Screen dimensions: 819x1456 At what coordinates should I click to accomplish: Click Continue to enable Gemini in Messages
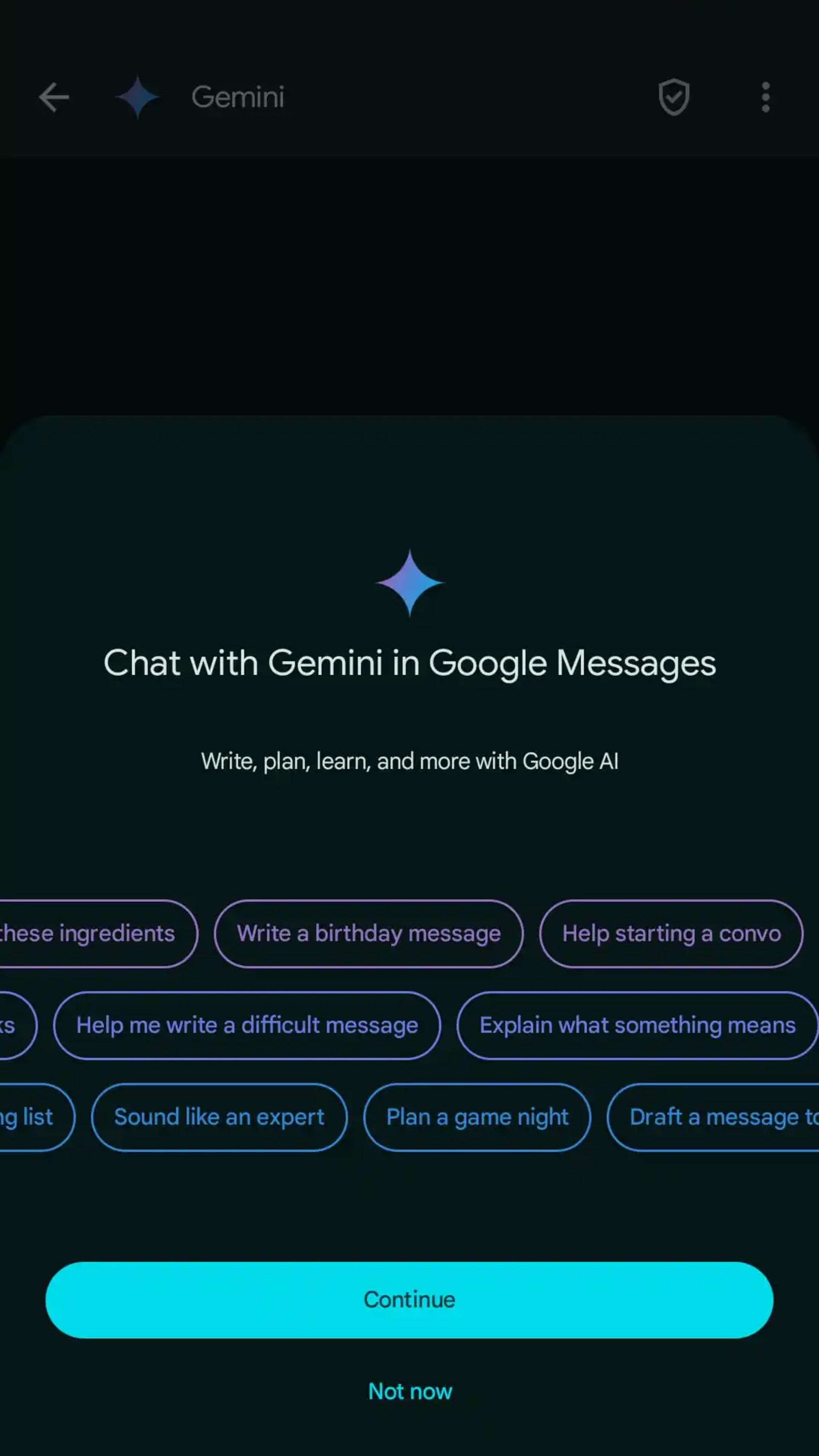pos(409,1299)
